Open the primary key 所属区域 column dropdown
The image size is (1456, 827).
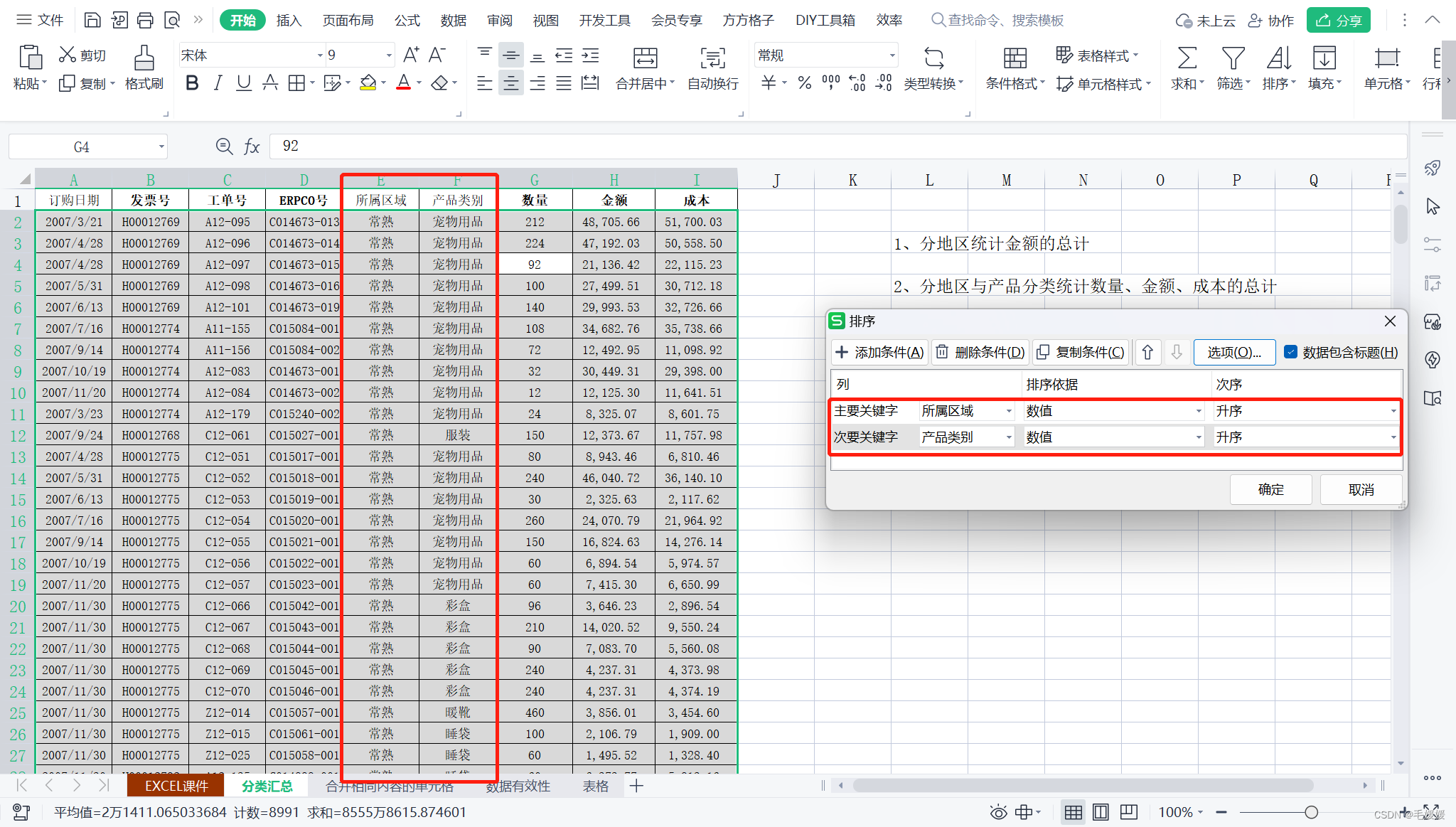point(1008,411)
